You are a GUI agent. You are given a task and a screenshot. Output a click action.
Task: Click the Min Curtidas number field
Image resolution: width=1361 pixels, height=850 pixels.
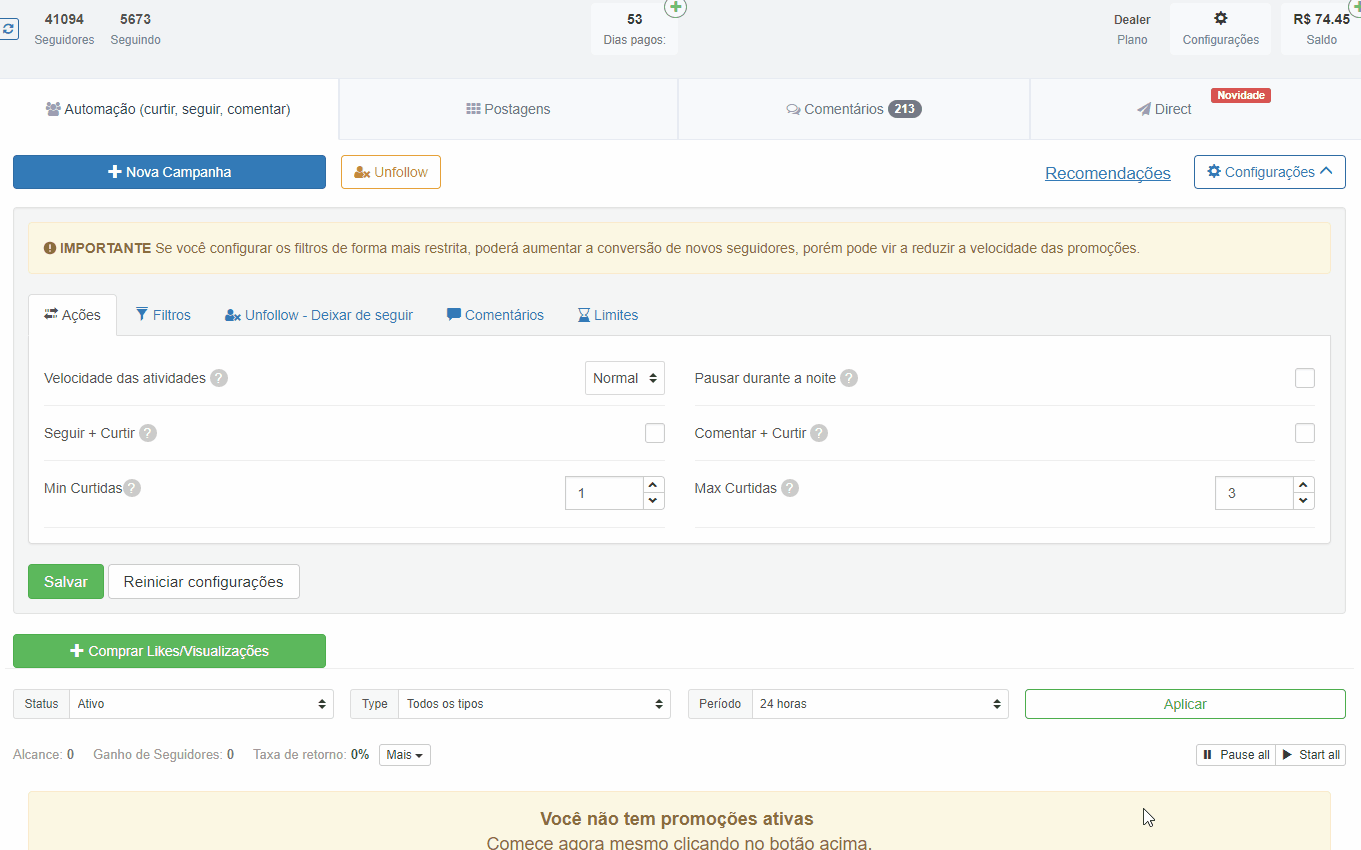(x=604, y=493)
